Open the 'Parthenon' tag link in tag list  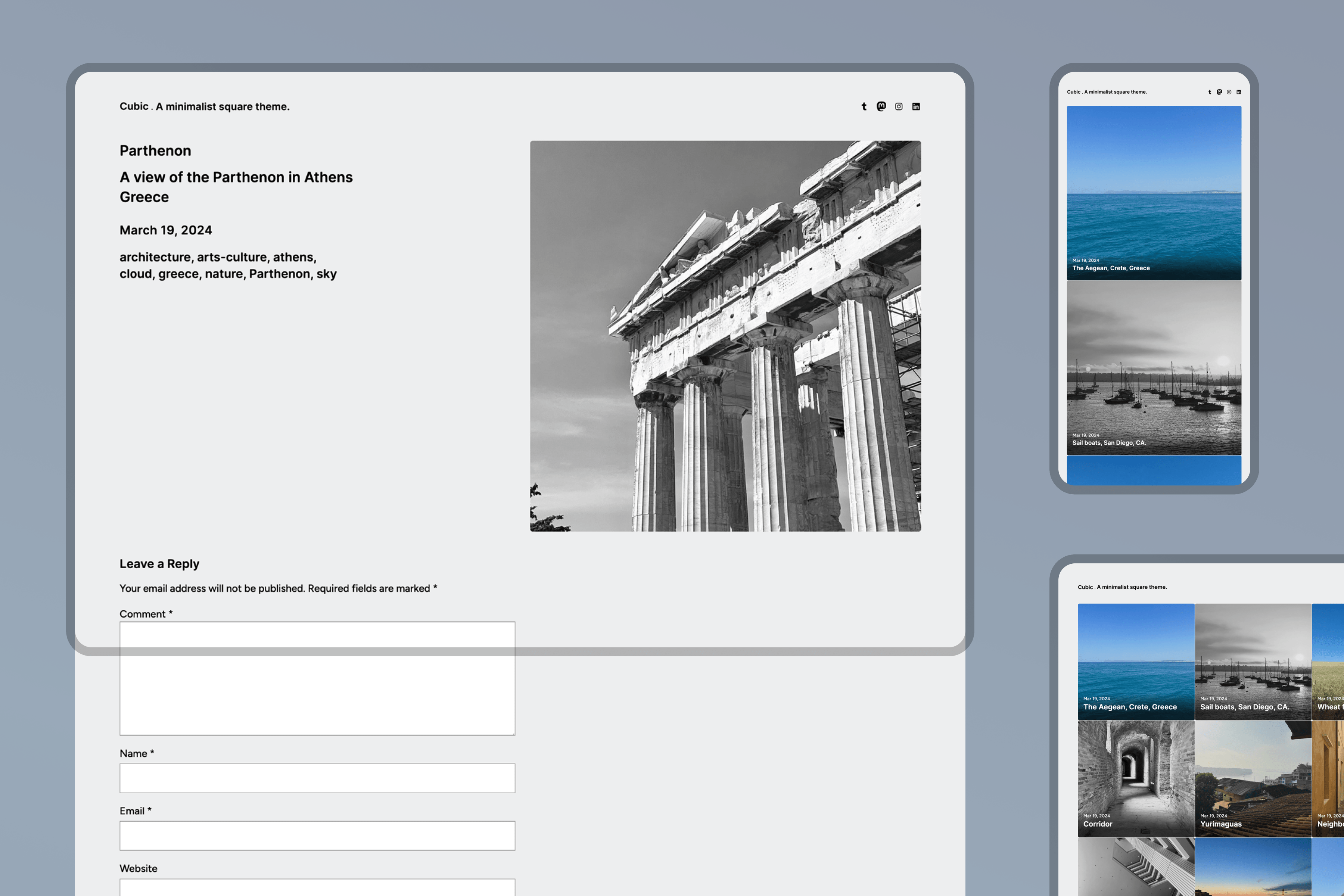coord(279,274)
